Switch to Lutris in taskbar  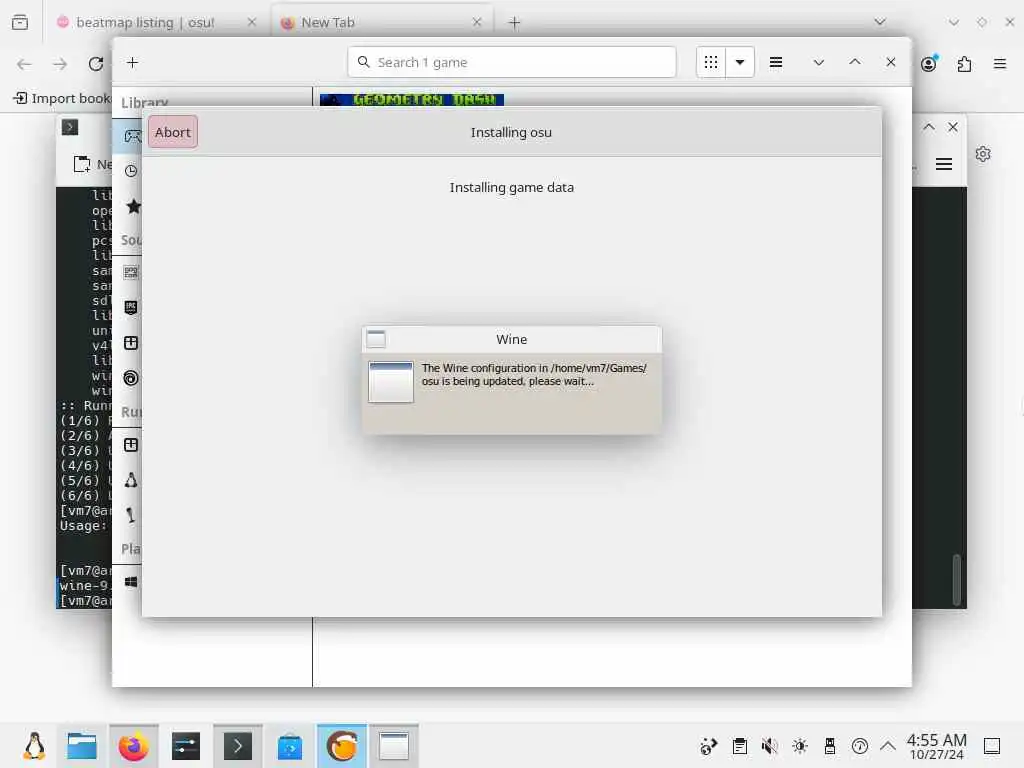tap(342, 746)
